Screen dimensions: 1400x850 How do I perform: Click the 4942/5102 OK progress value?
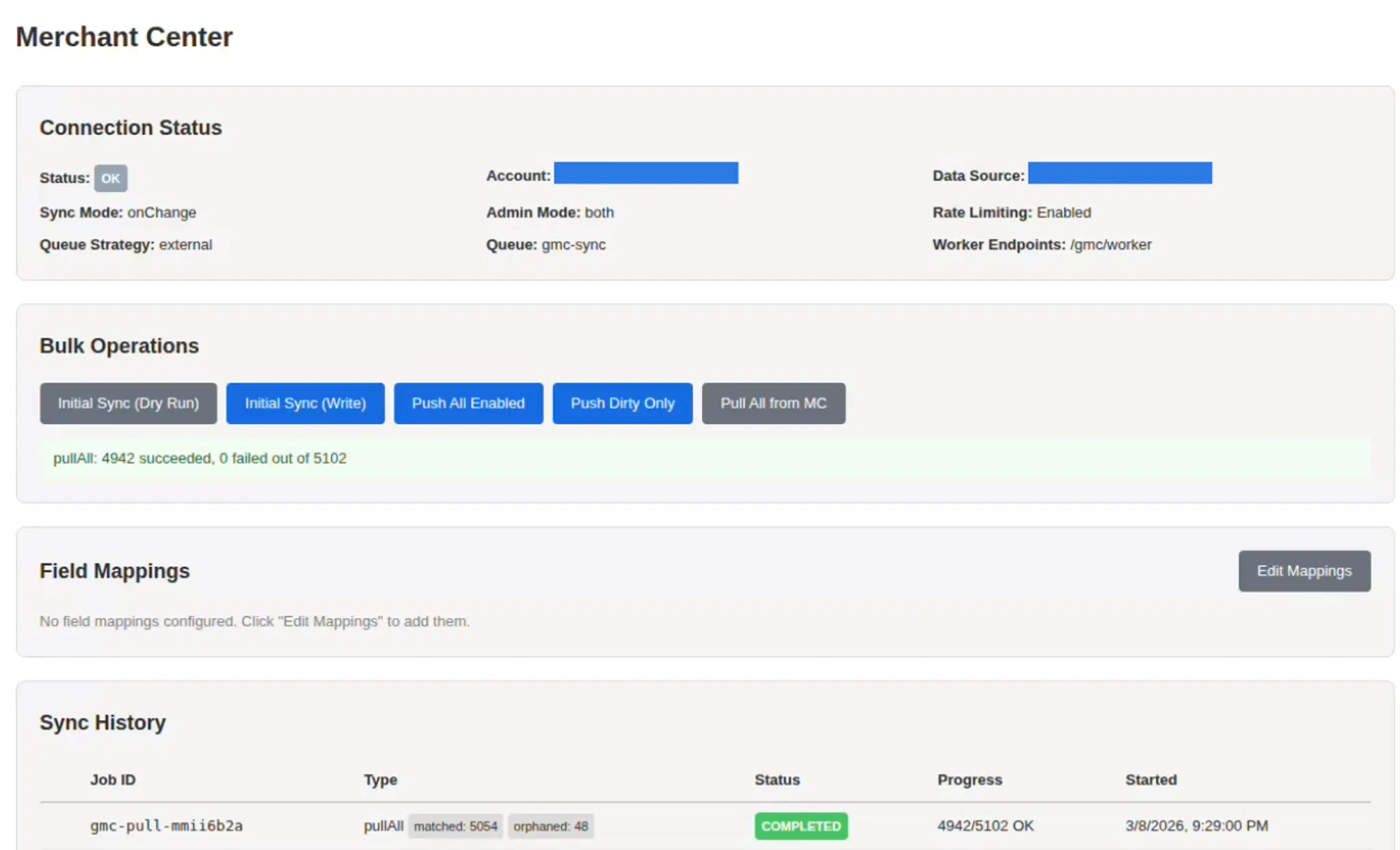(985, 825)
